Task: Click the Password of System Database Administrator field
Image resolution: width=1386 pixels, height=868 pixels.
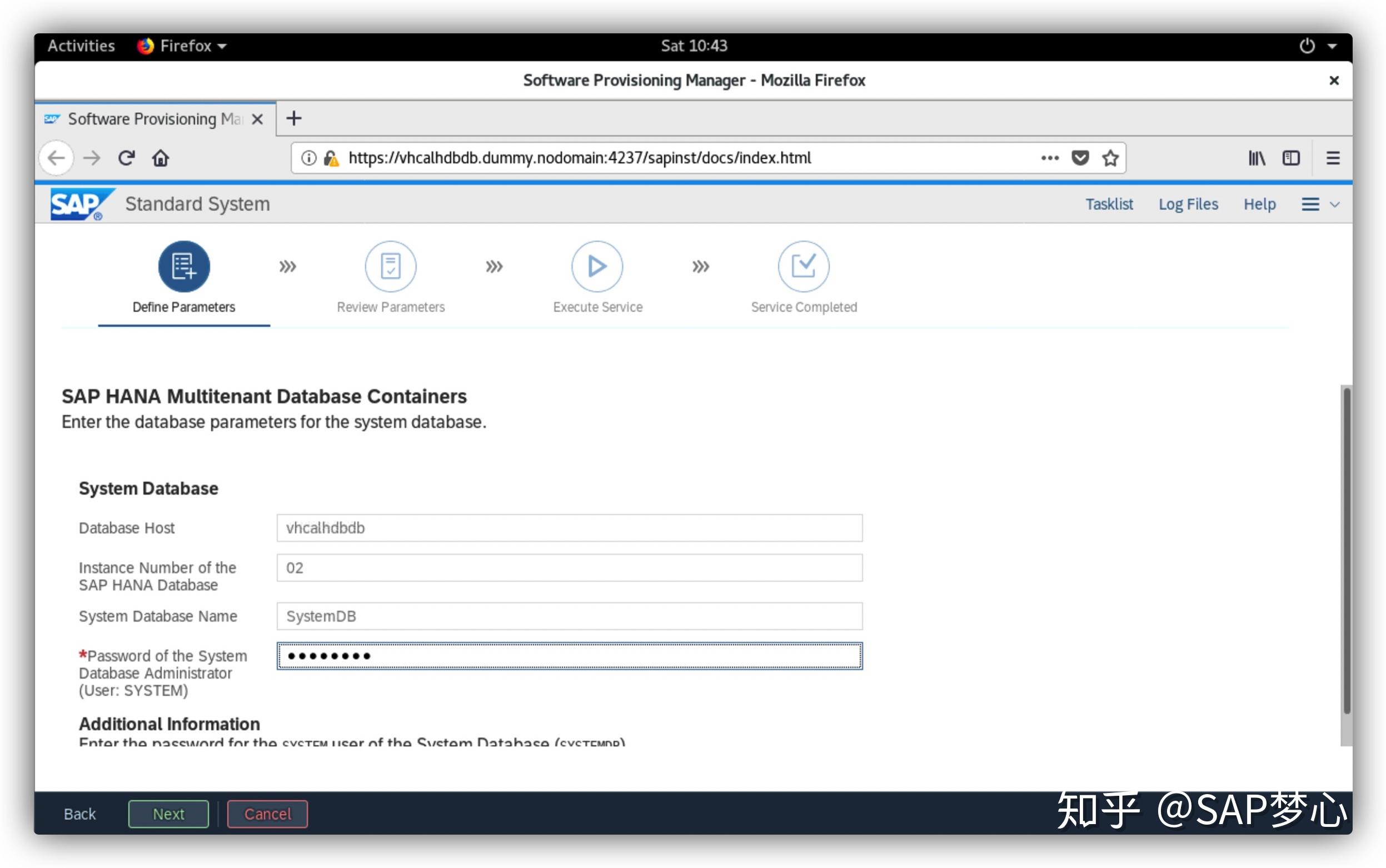Action: click(x=568, y=655)
